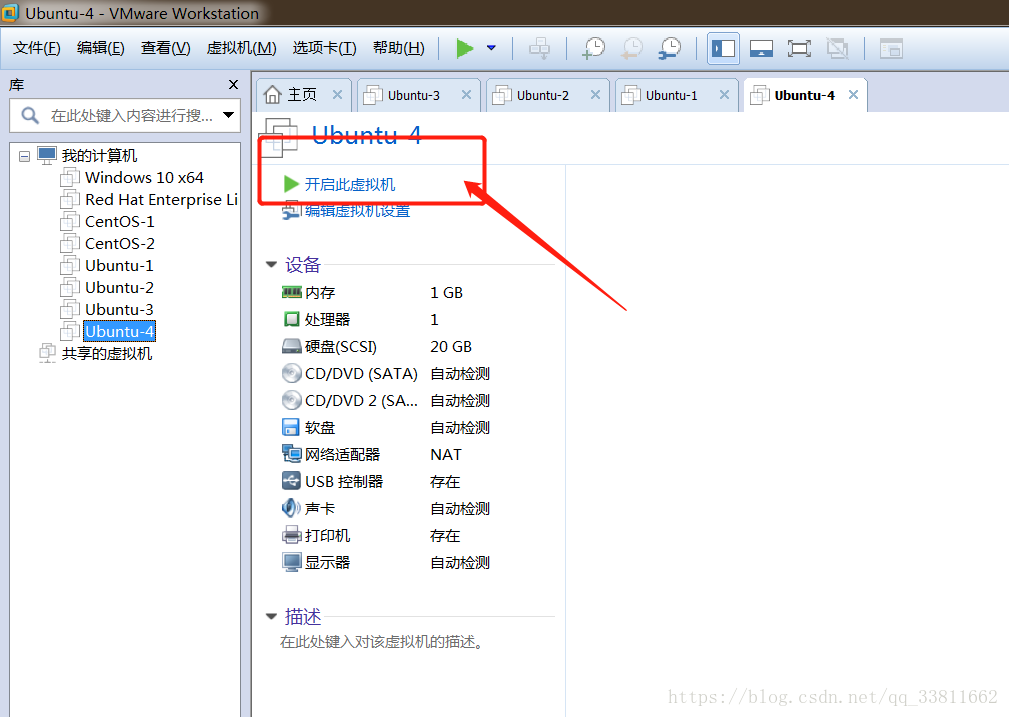Open the 帮助(H) menu
Screen dimensions: 1009x717
[399, 48]
